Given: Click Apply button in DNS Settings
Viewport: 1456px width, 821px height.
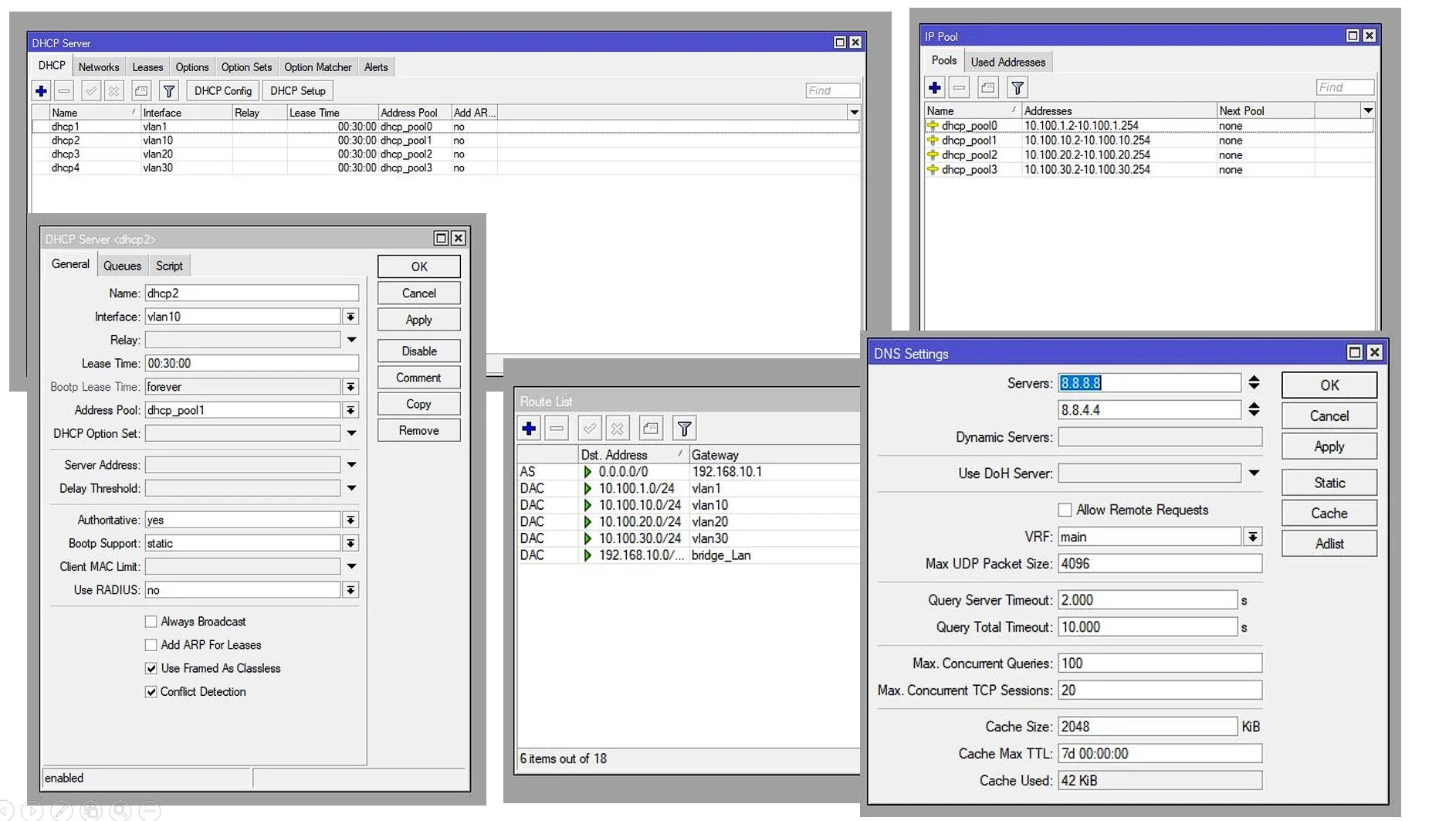Looking at the screenshot, I should [x=1329, y=446].
